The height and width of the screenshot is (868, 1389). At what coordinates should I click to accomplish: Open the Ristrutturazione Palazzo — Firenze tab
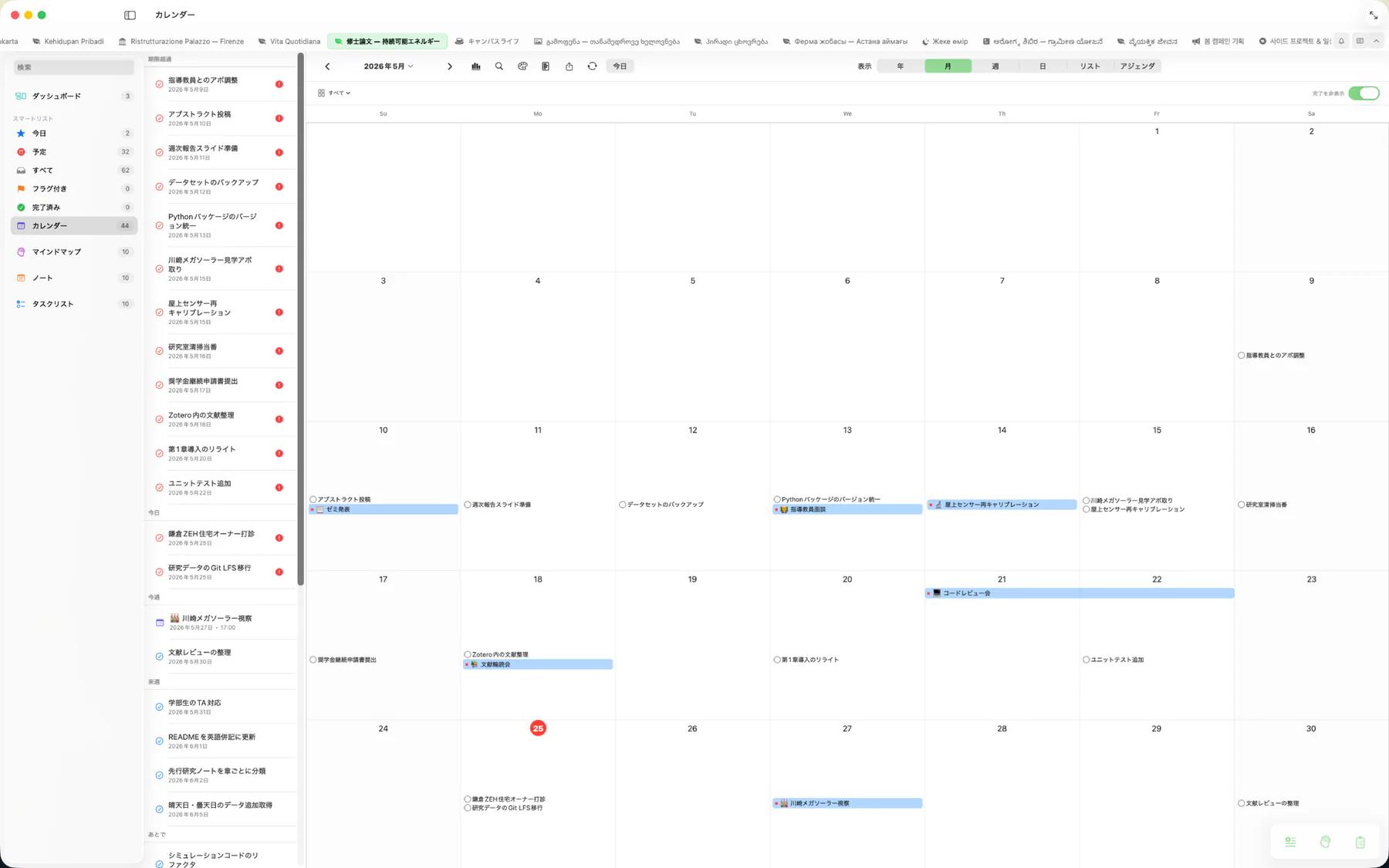tap(181, 42)
